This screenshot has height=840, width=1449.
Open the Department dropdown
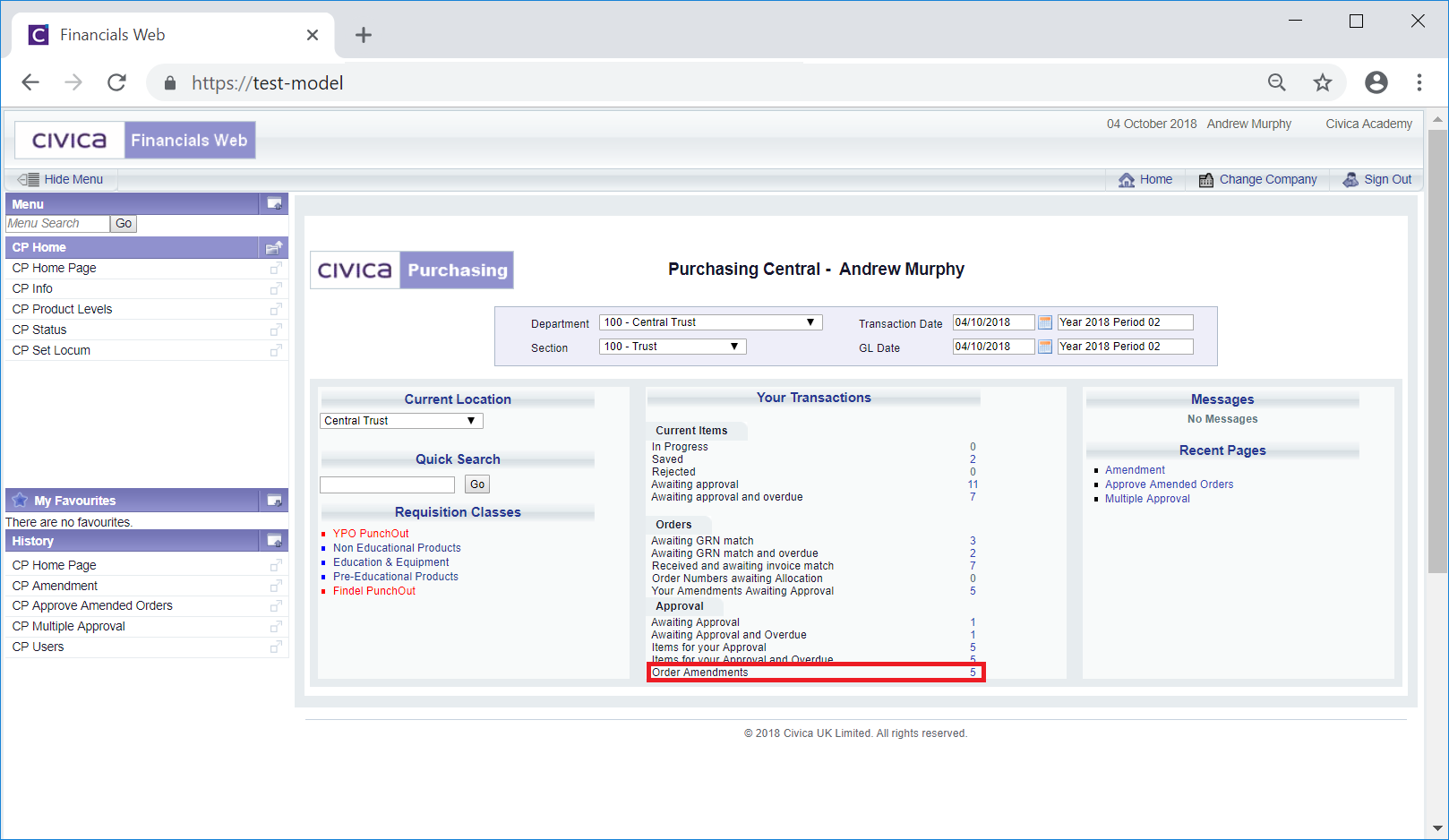tap(711, 322)
